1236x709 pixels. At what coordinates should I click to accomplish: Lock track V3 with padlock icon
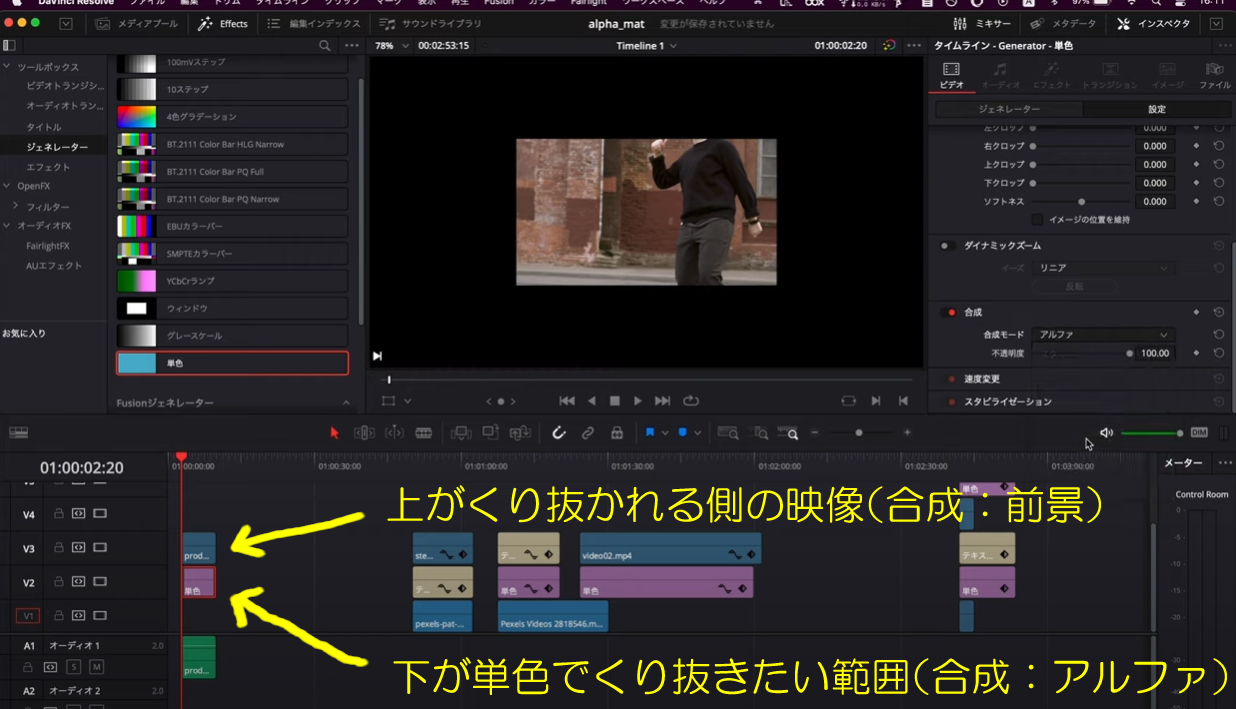coord(59,547)
